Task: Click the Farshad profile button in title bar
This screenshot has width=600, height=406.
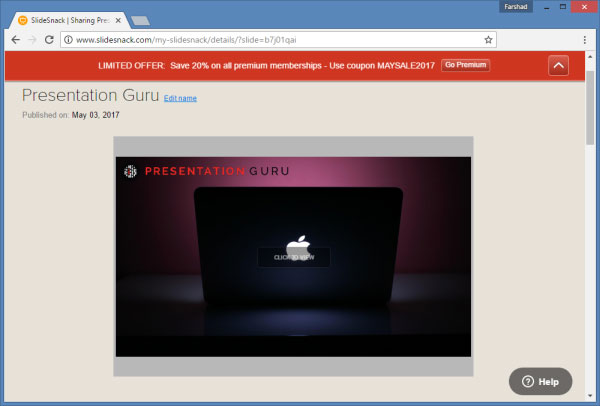Action: click(x=515, y=7)
